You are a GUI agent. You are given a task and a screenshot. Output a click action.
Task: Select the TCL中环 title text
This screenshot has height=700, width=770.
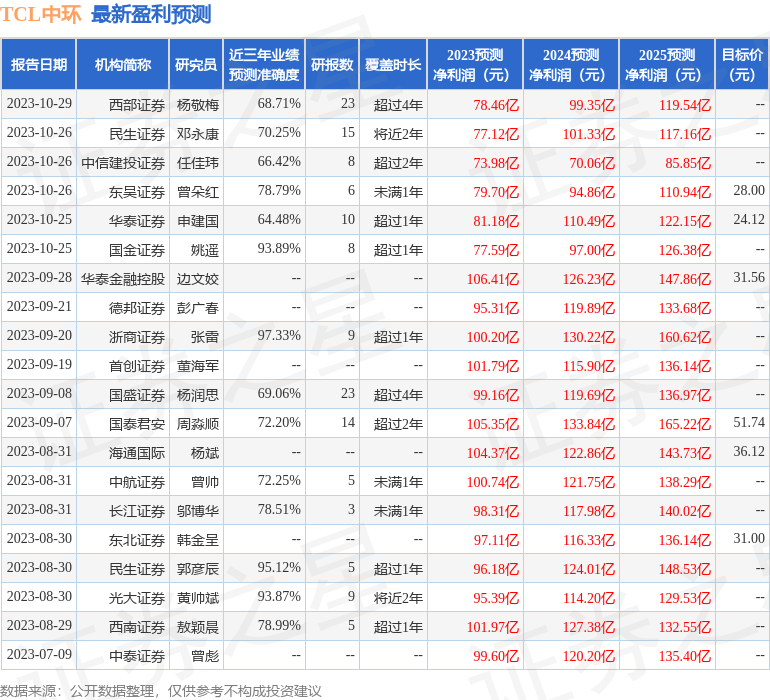click(40, 14)
